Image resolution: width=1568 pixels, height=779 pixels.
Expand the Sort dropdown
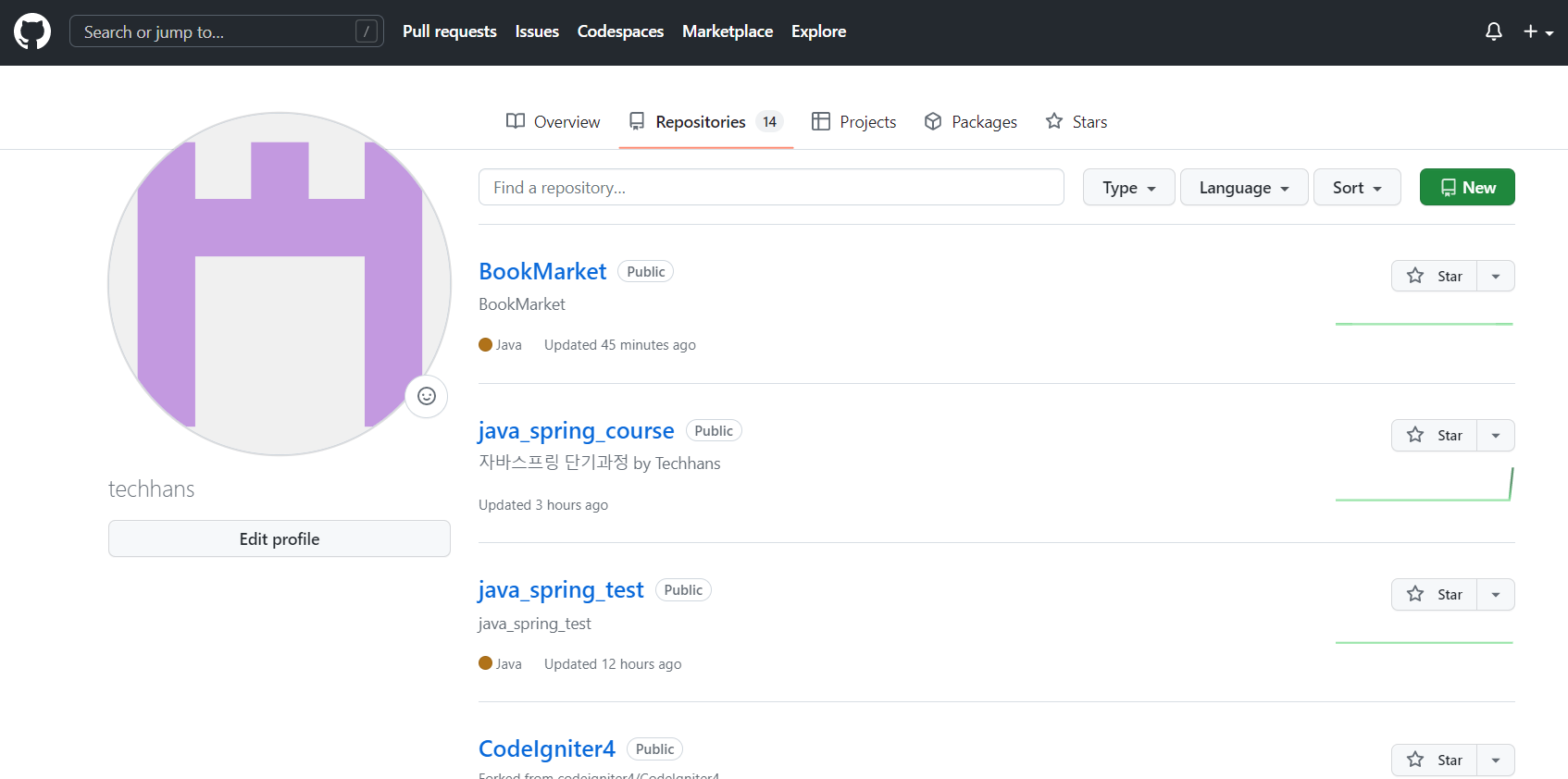click(x=1357, y=187)
